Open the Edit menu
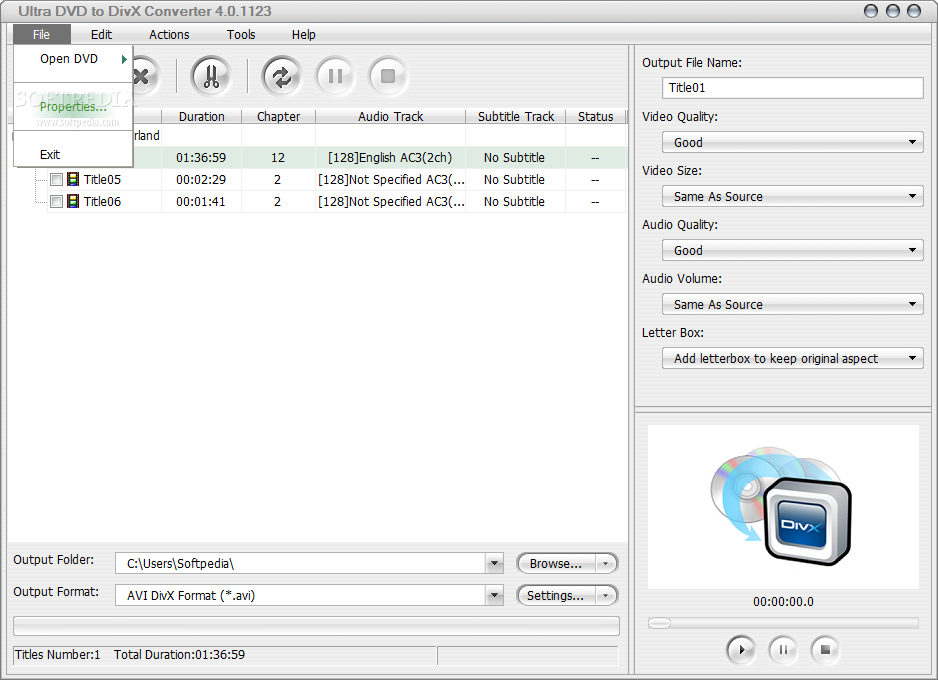Screen dimensions: 938x680 [x=101, y=34]
